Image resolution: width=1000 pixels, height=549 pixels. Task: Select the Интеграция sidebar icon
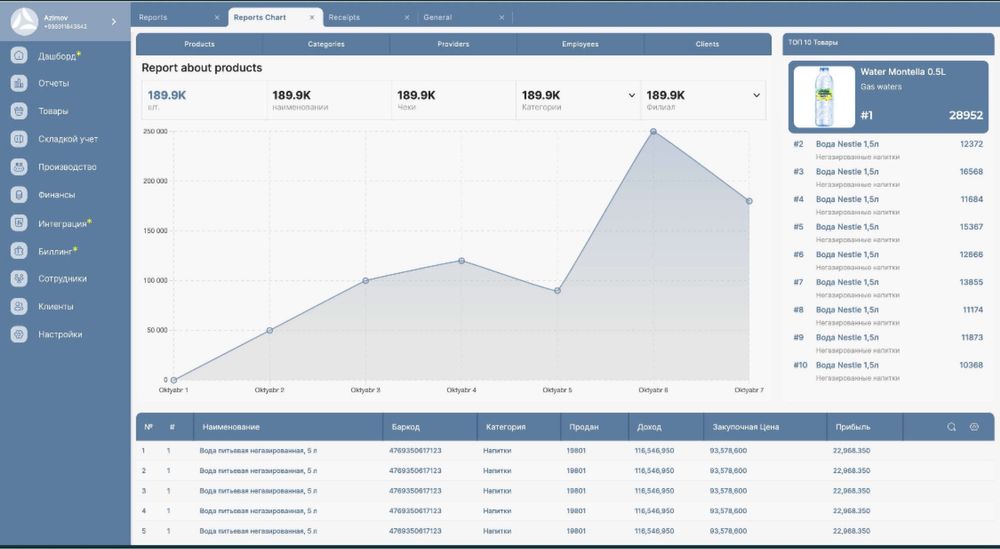pos(19,223)
